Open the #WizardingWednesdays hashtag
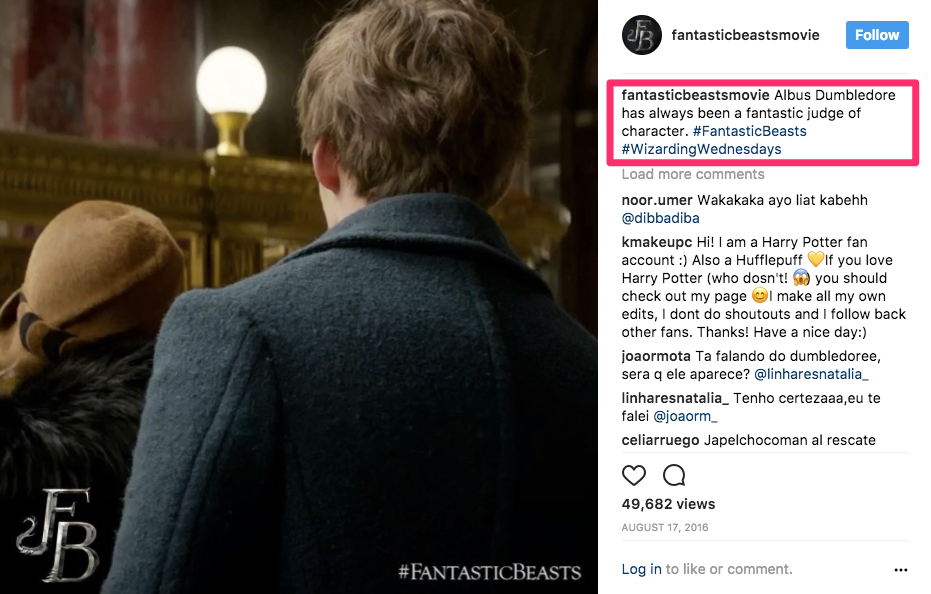Viewport: 931px width, 594px height. [x=701, y=149]
